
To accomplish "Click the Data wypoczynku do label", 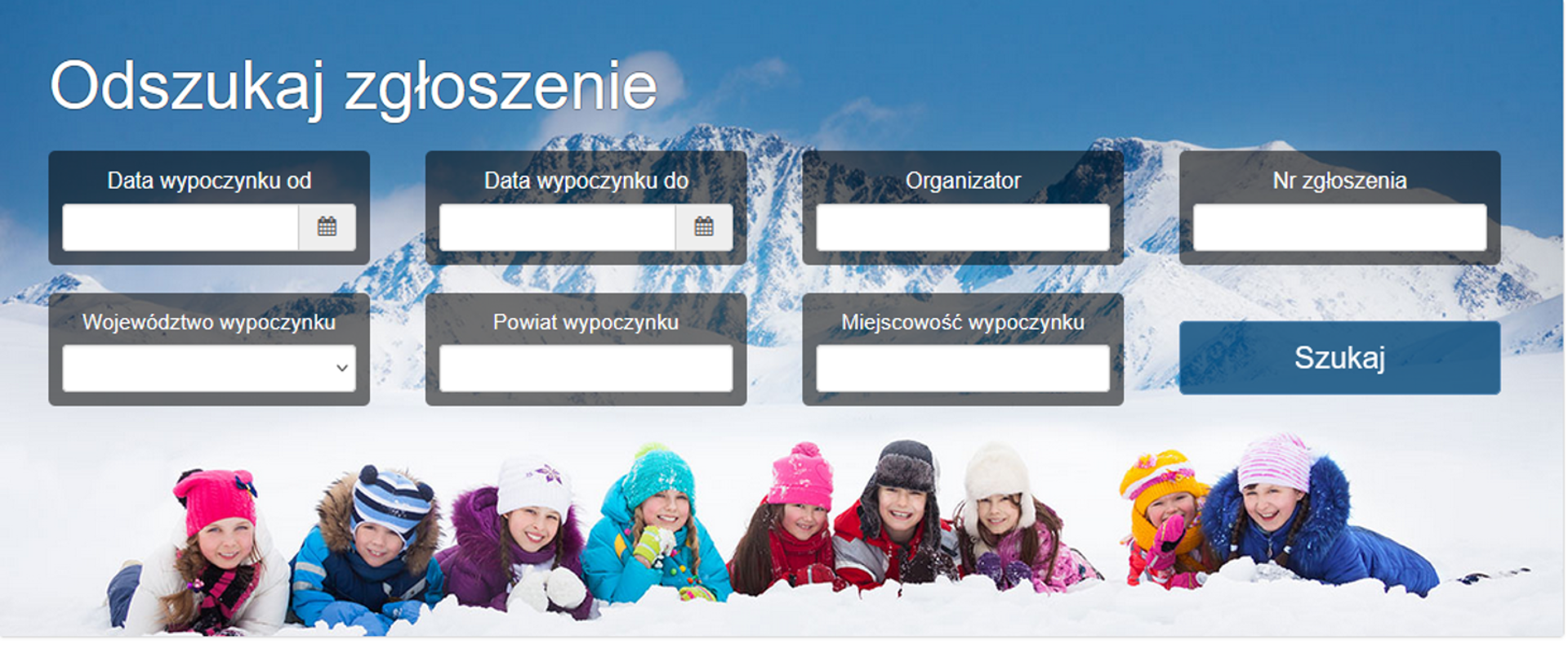I will click(586, 181).
